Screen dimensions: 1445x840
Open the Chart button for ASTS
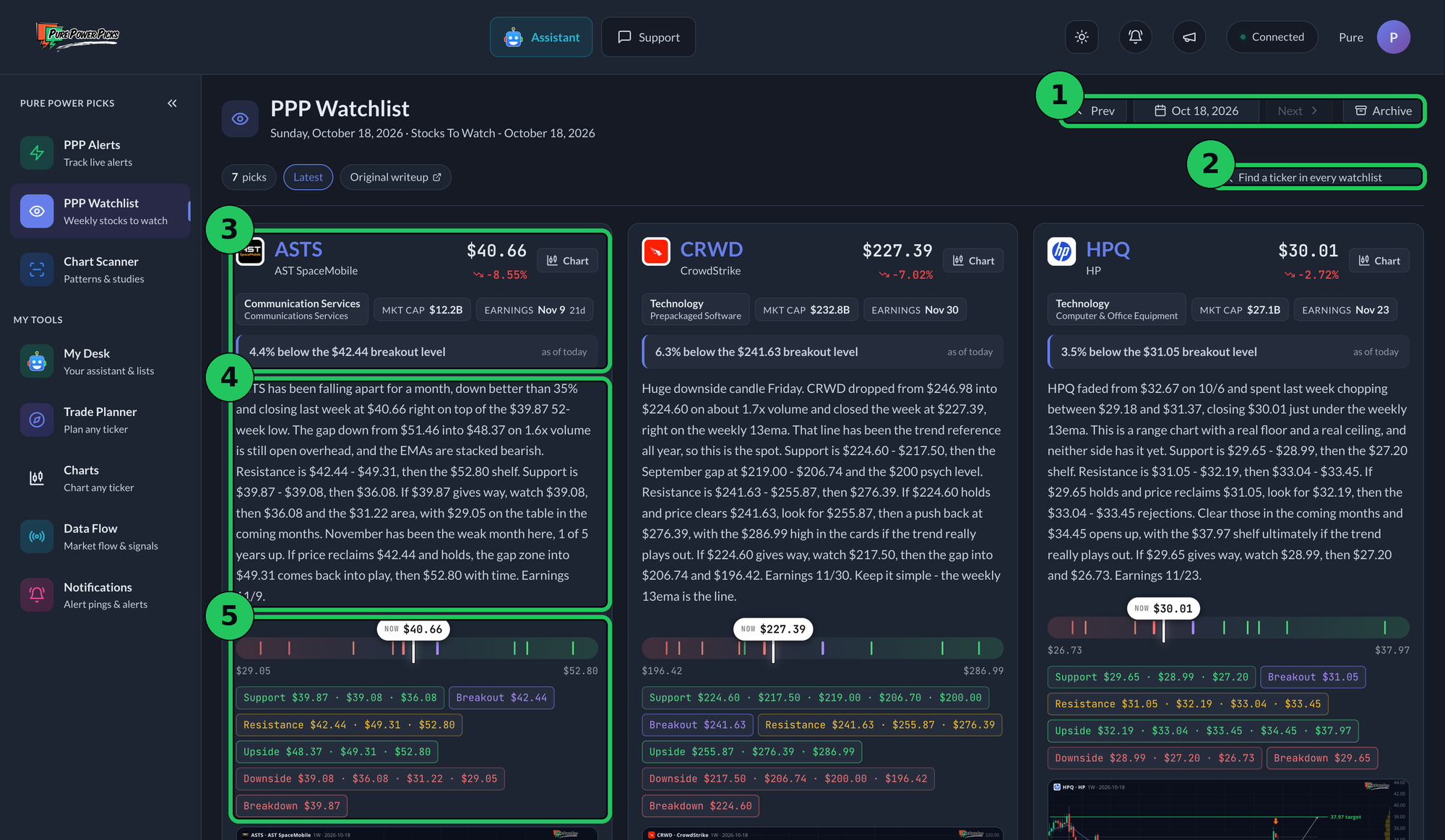pos(567,261)
